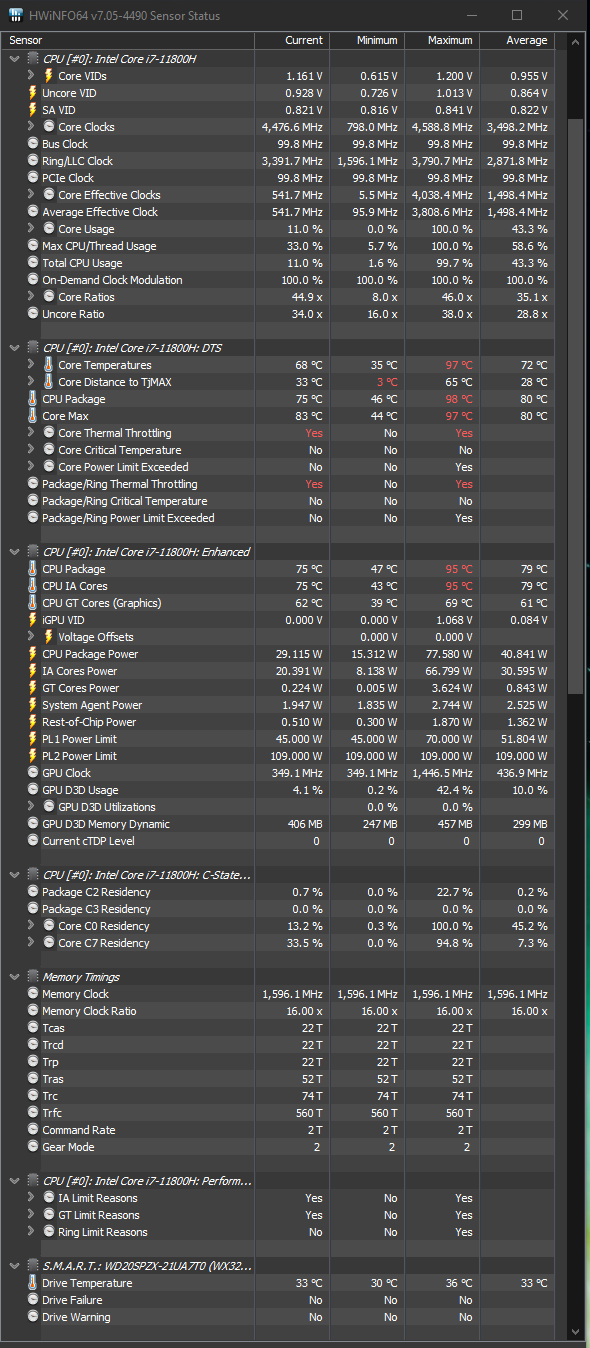Click the GPU Clock sensor icon
This screenshot has height=1348, width=590.
click(33, 773)
